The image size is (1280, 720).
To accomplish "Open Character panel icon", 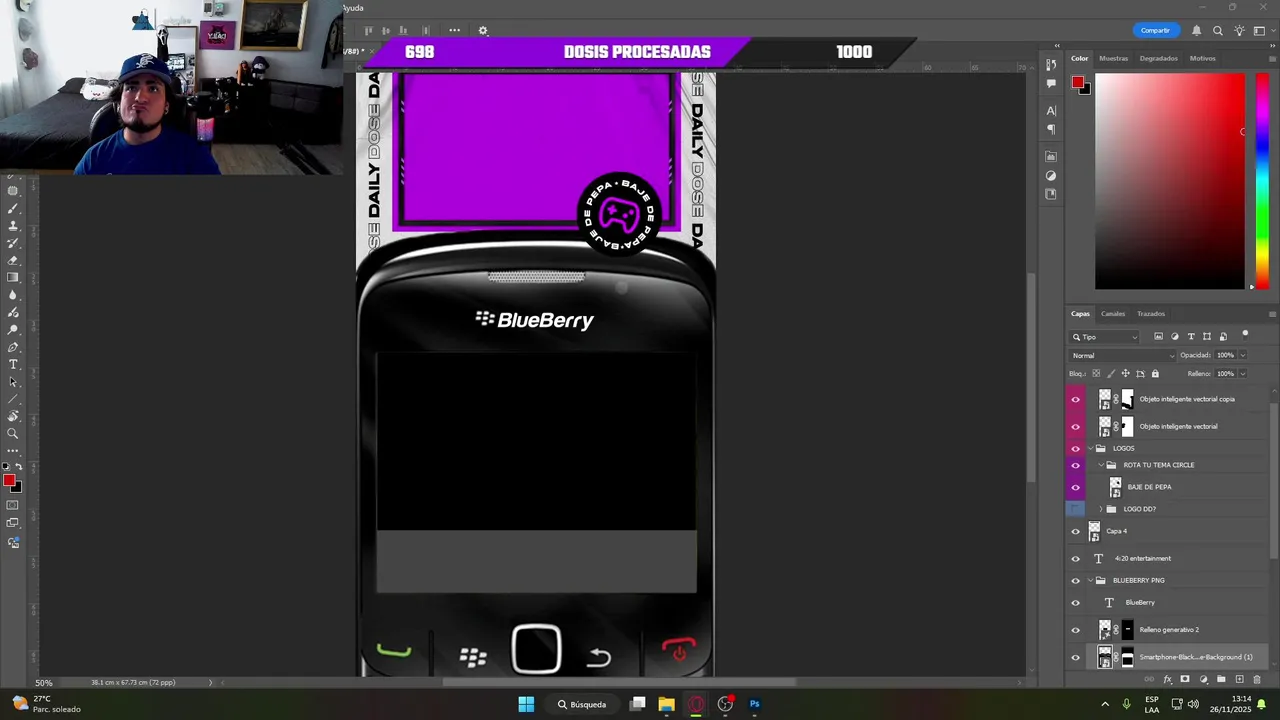I will (x=1051, y=111).
